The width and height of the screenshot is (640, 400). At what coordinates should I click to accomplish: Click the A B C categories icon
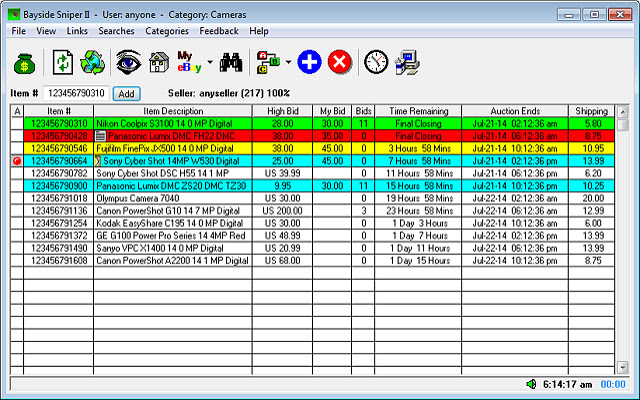point(268,62)
